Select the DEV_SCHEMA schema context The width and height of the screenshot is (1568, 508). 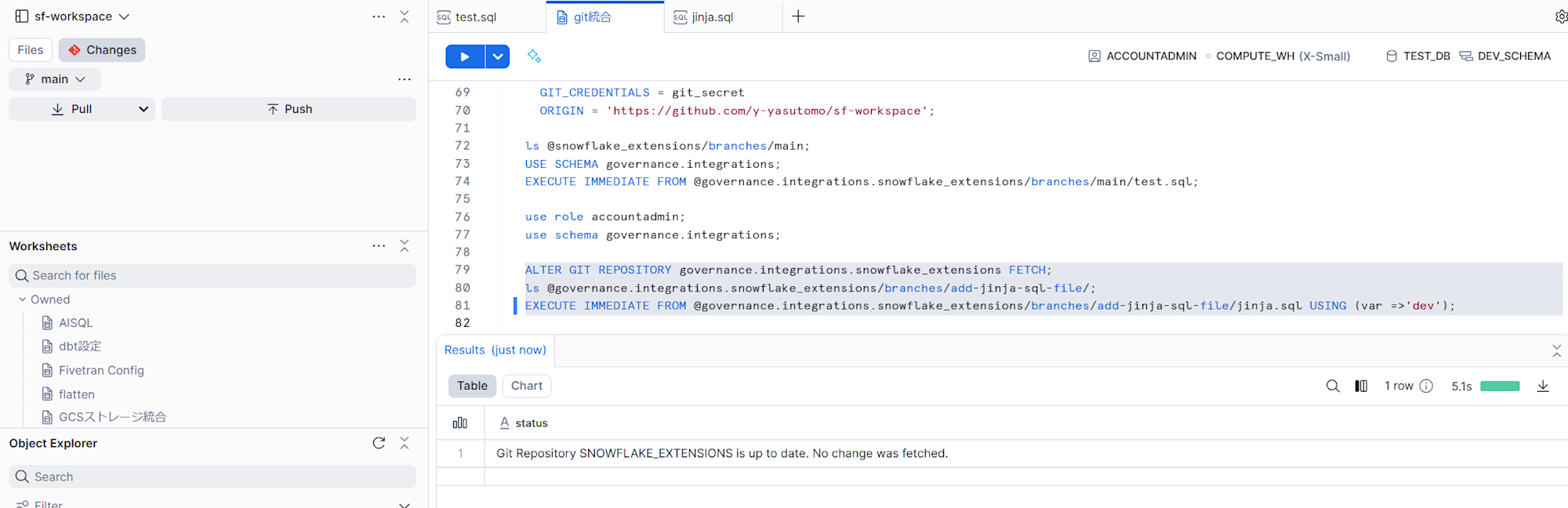(1505, 56)
